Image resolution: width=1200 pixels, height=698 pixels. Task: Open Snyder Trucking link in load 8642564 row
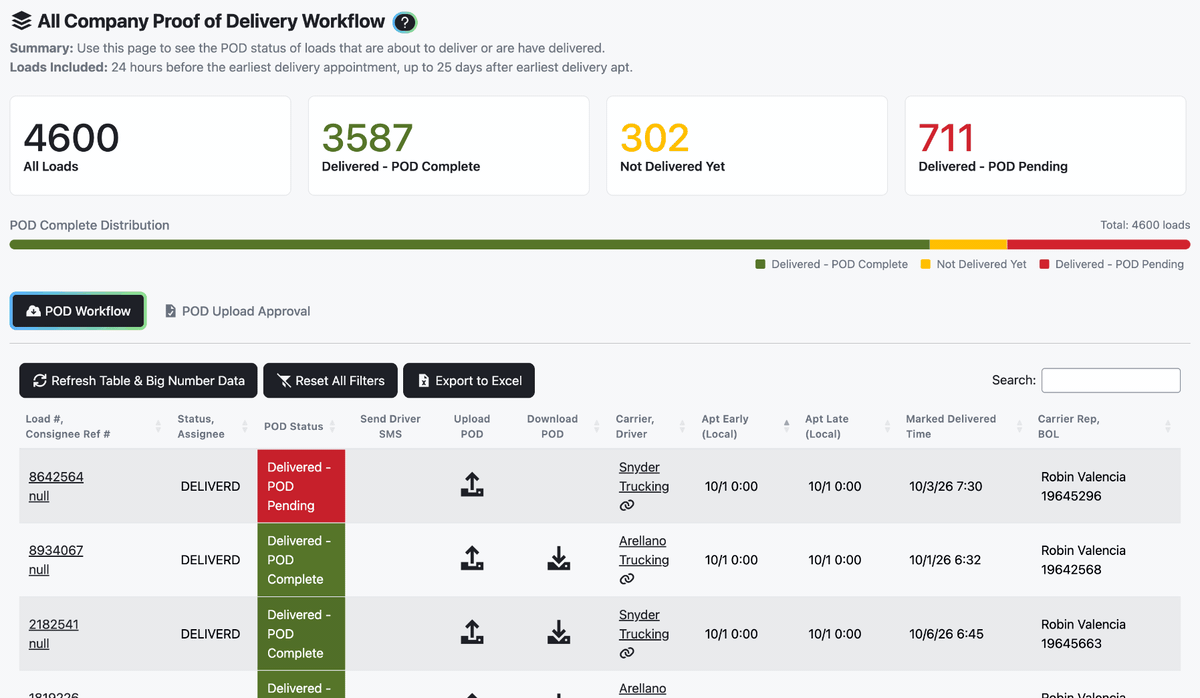pyautogui.click(x=644, y=477)
